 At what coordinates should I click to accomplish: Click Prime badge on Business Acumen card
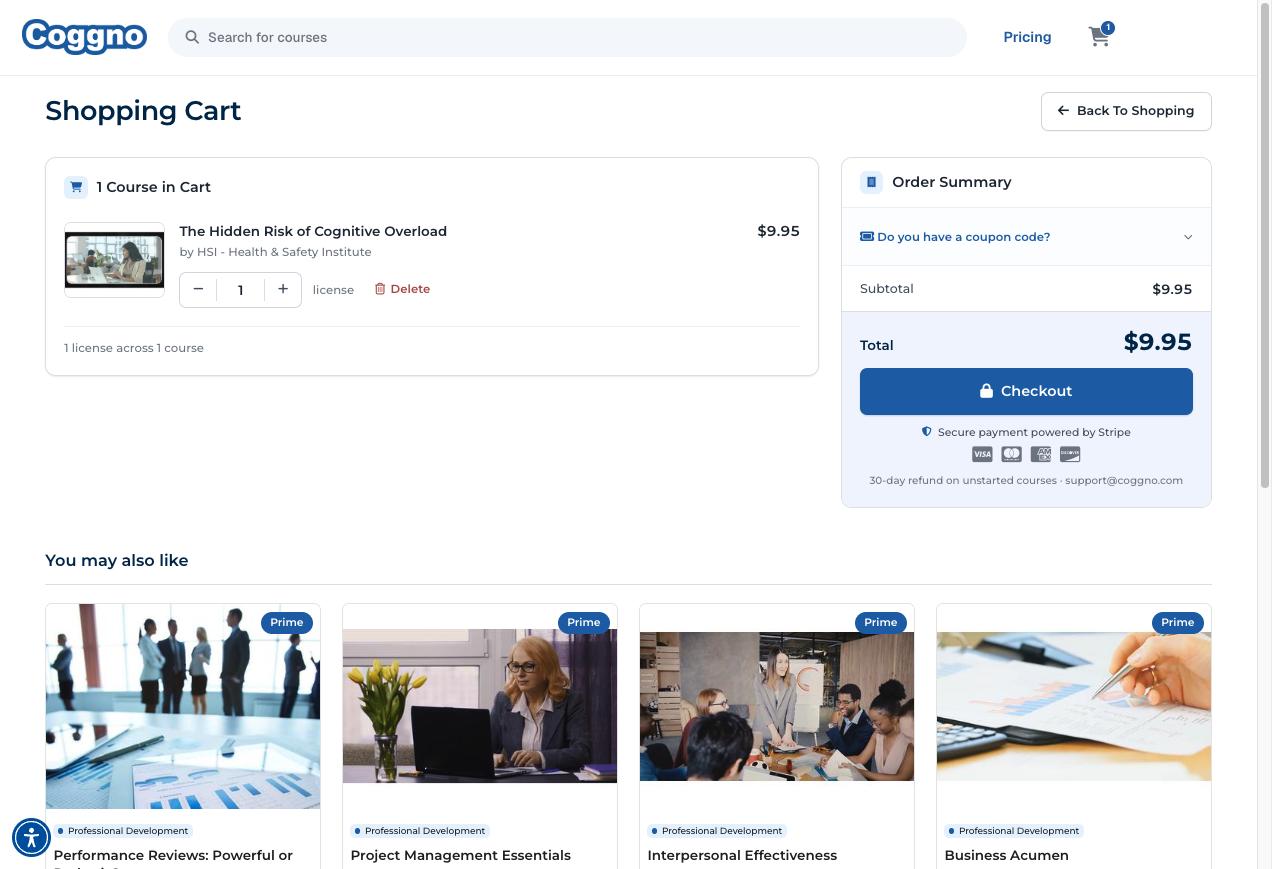click(x=1178, y=622)
